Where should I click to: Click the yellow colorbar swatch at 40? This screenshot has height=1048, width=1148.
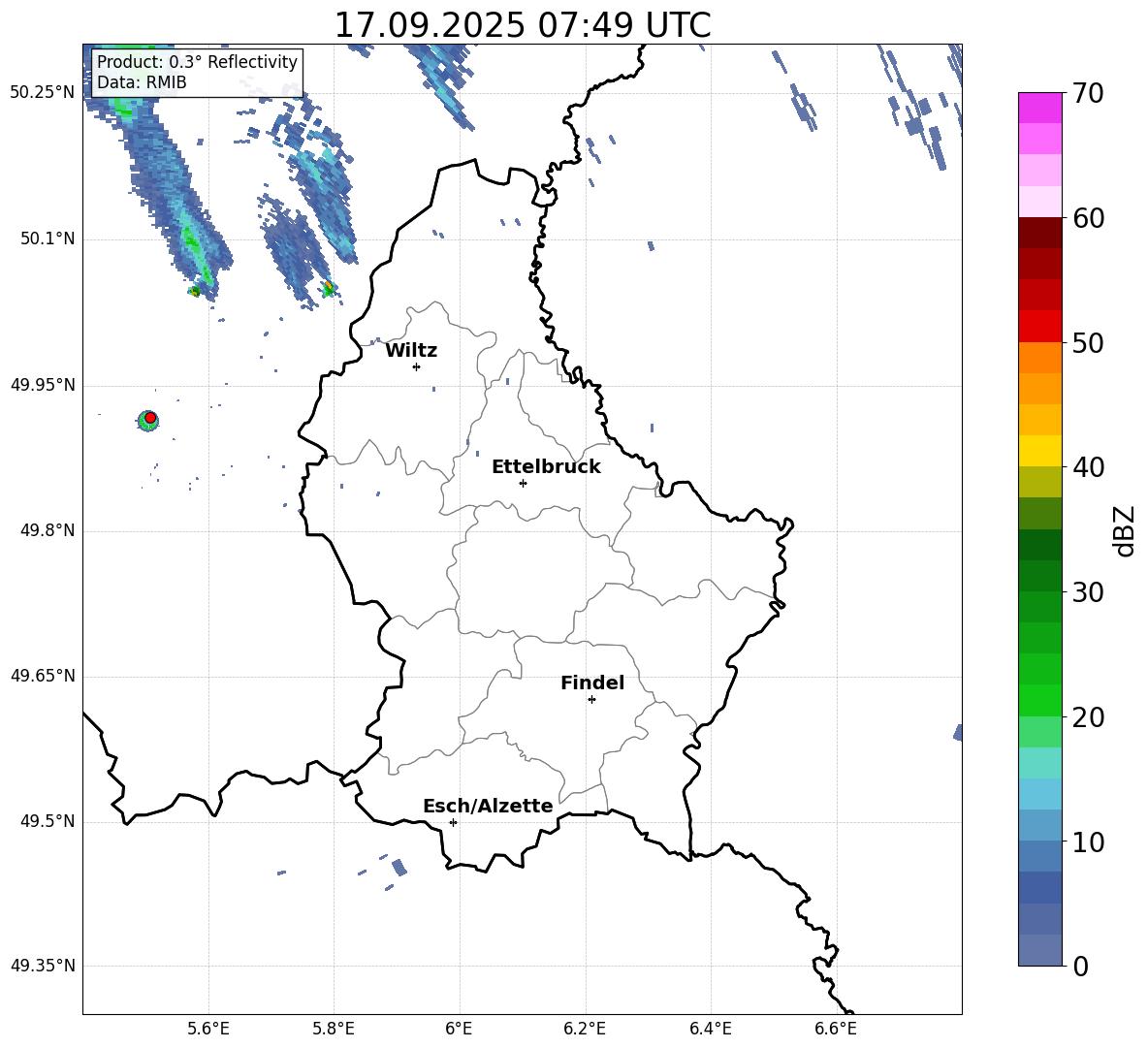pyautogui.click(x=1039, y=451)
